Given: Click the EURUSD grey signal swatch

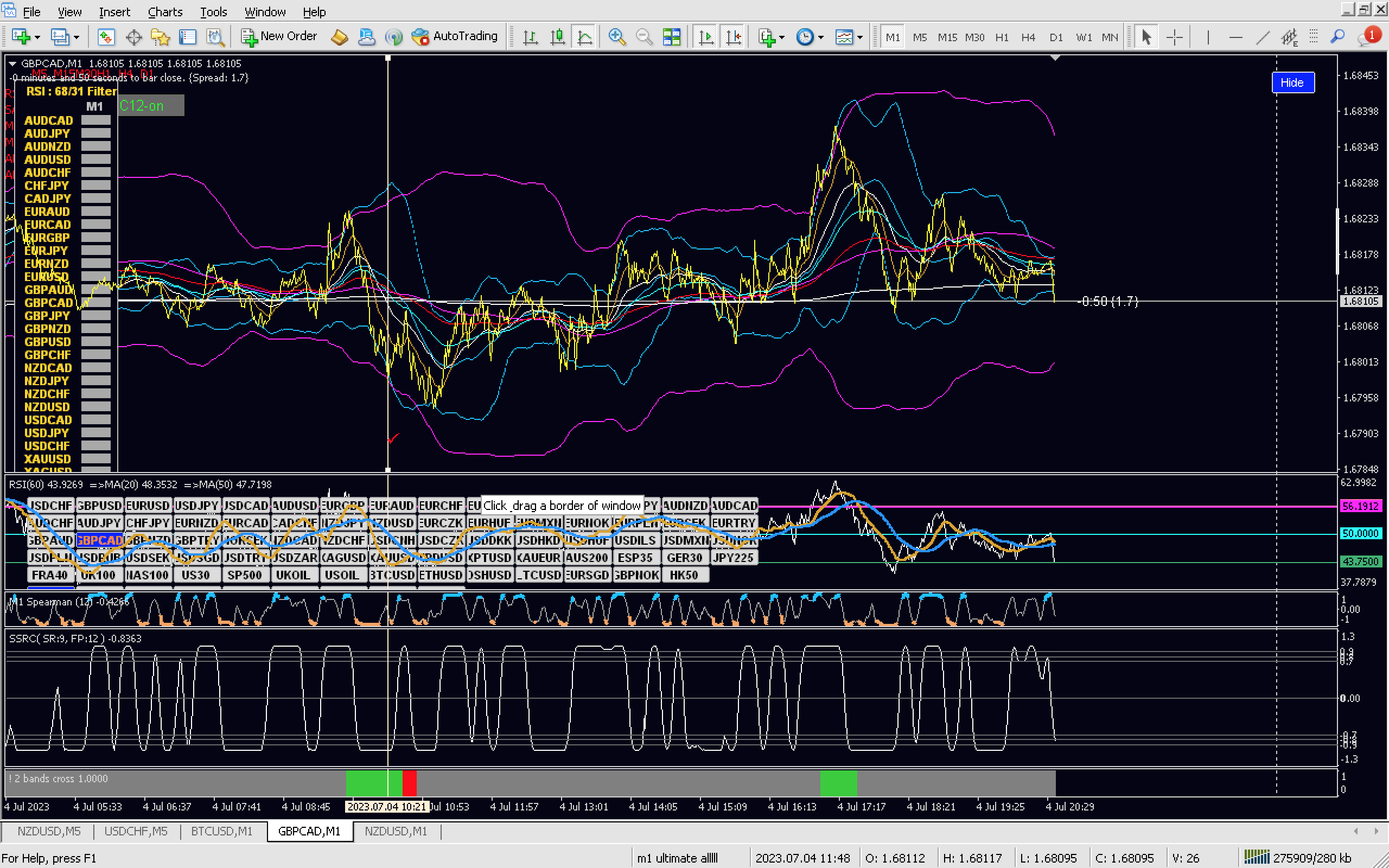Looking at the screenshot, I should click(x=95, y=276).
